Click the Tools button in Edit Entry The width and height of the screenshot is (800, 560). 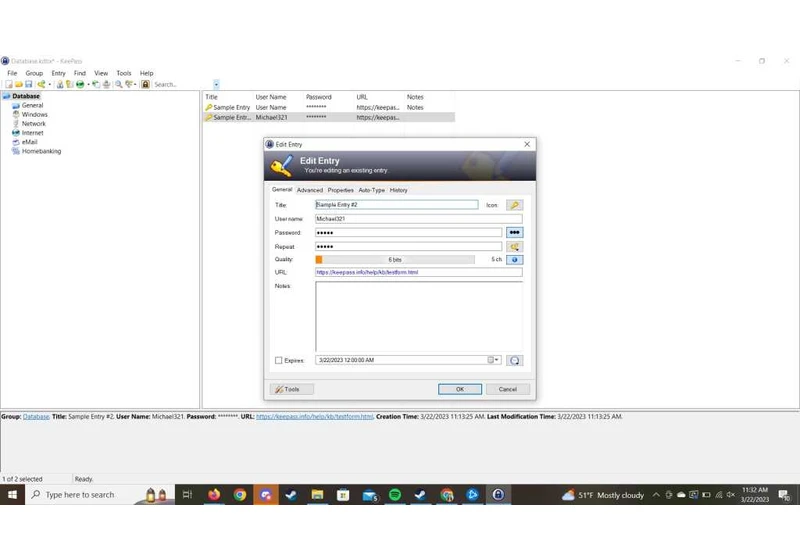pos(291,389)
